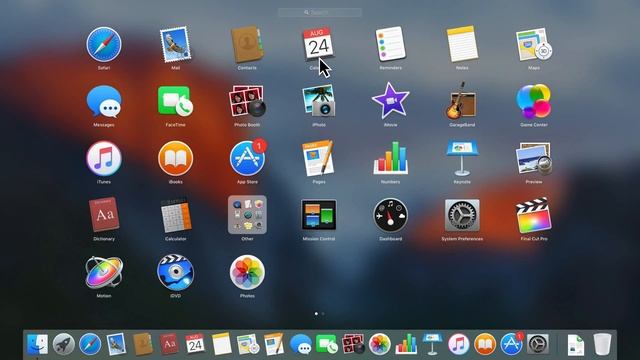Open Pages from the Dock
The height and width of the screenshot is (360, 640).
(x=274, y=344)
